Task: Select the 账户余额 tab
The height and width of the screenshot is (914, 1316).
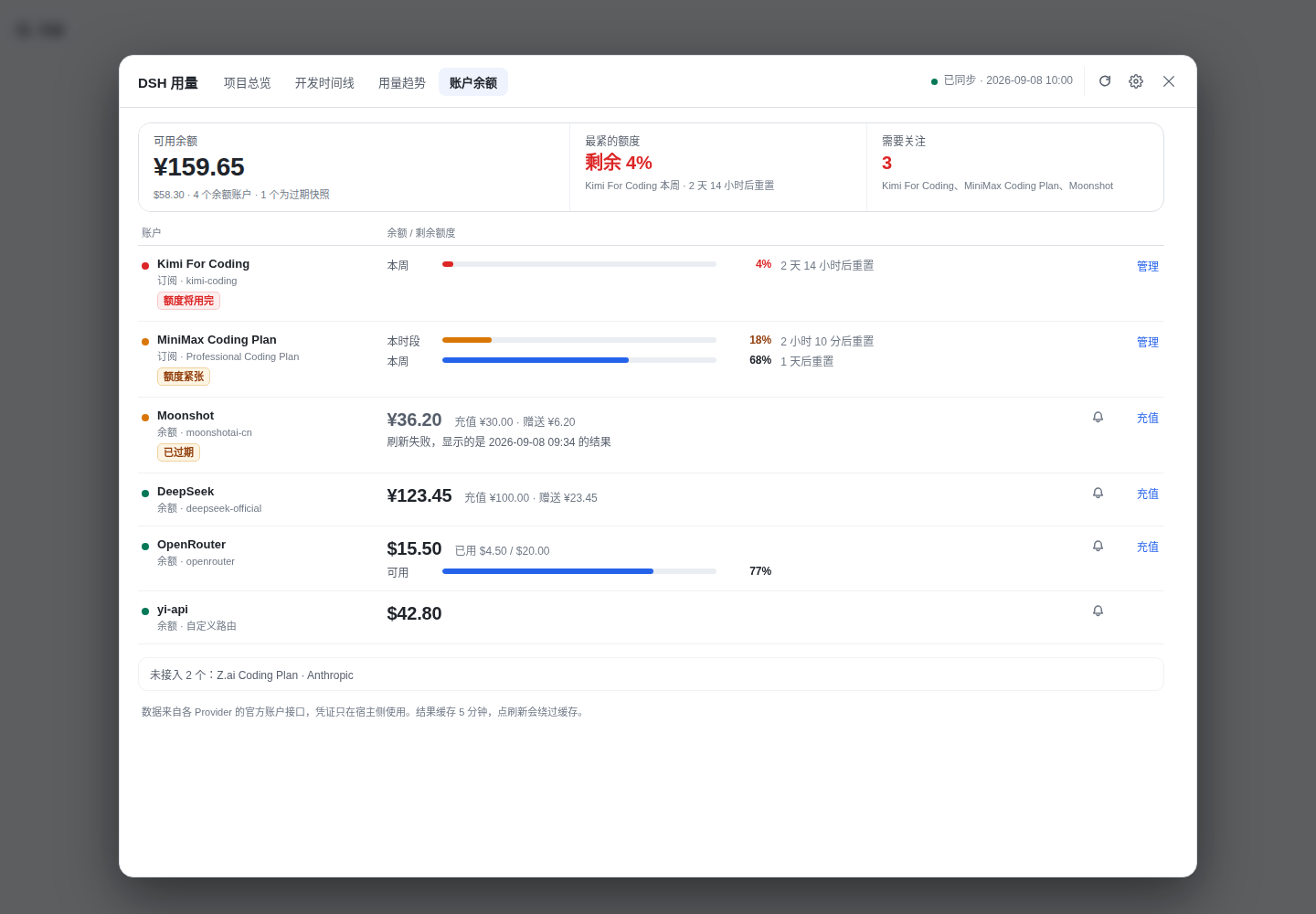Action: (x=473, y=82)
